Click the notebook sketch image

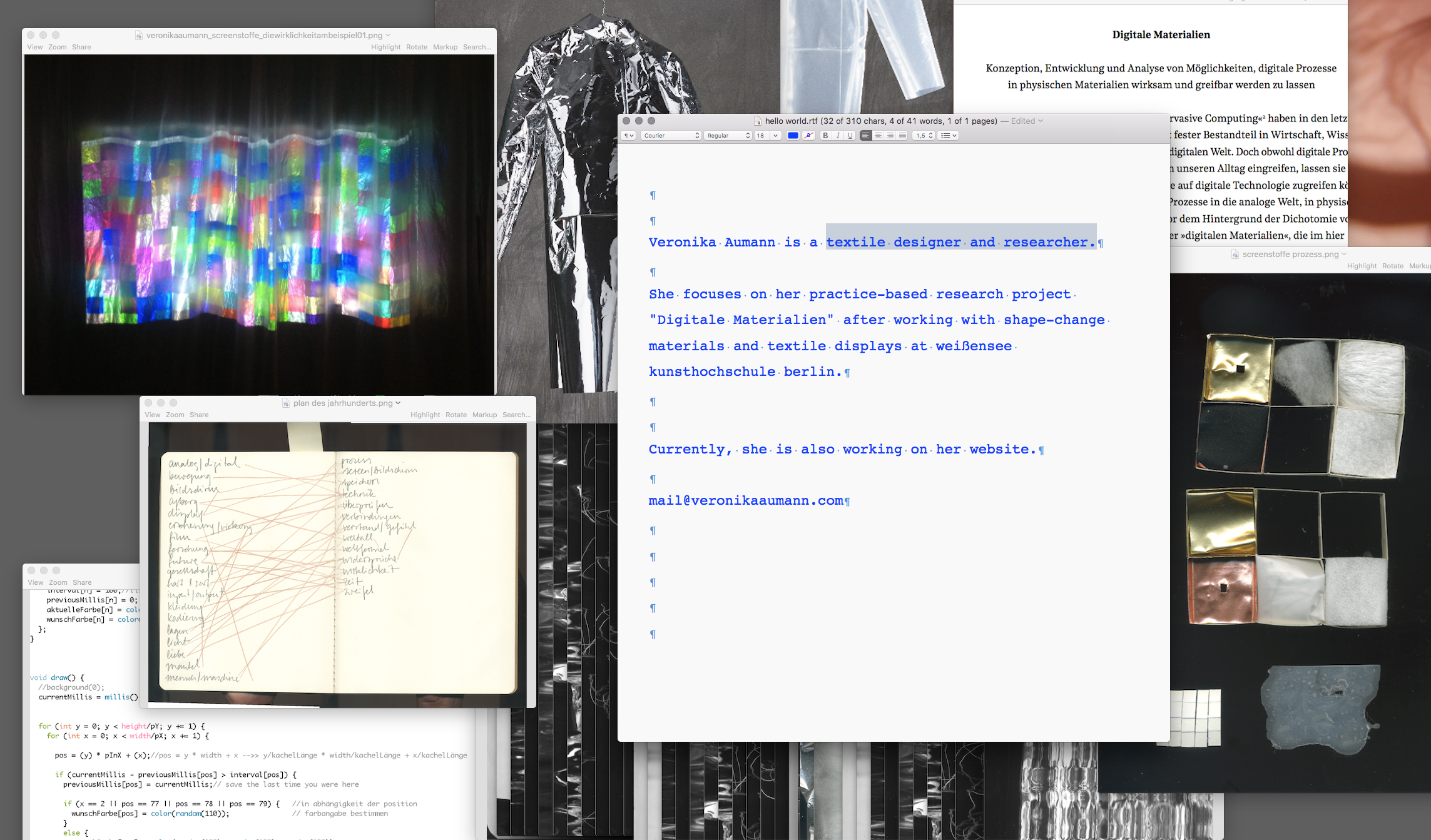(337, 565)
